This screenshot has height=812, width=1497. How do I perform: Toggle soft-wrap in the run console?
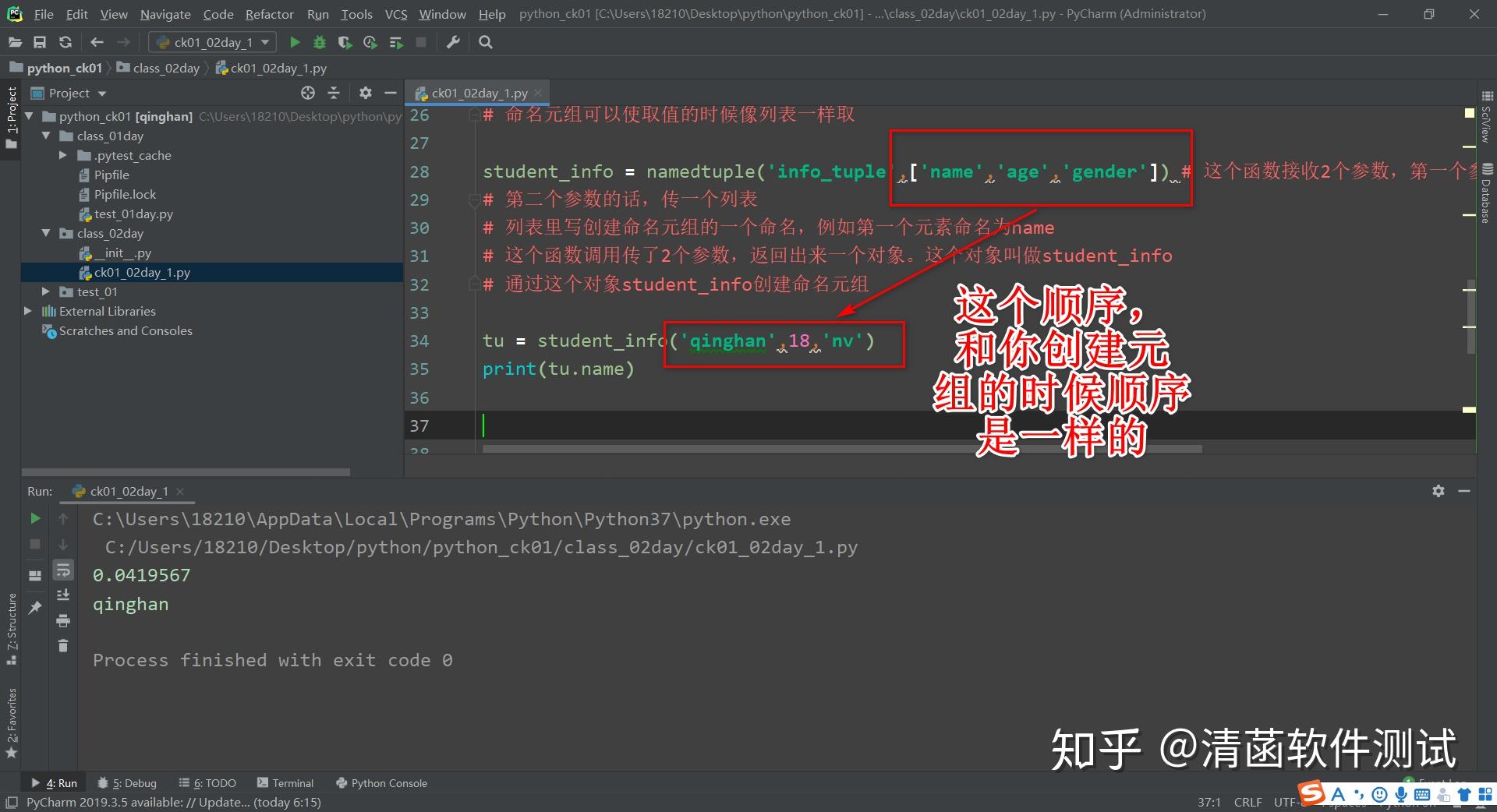point(63,570)
